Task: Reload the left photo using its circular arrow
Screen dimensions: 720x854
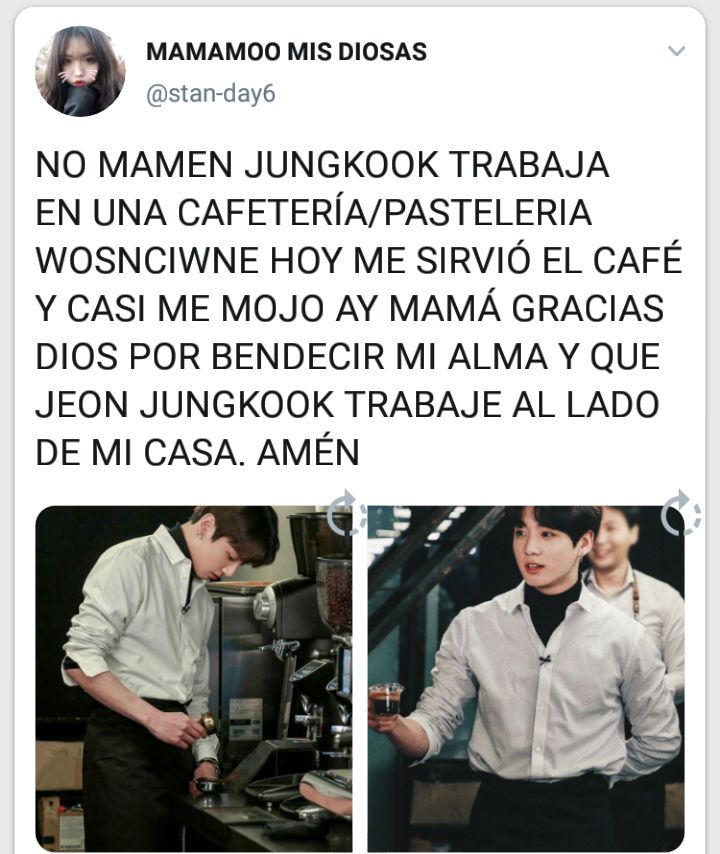Action: click(x=346, y=513)
